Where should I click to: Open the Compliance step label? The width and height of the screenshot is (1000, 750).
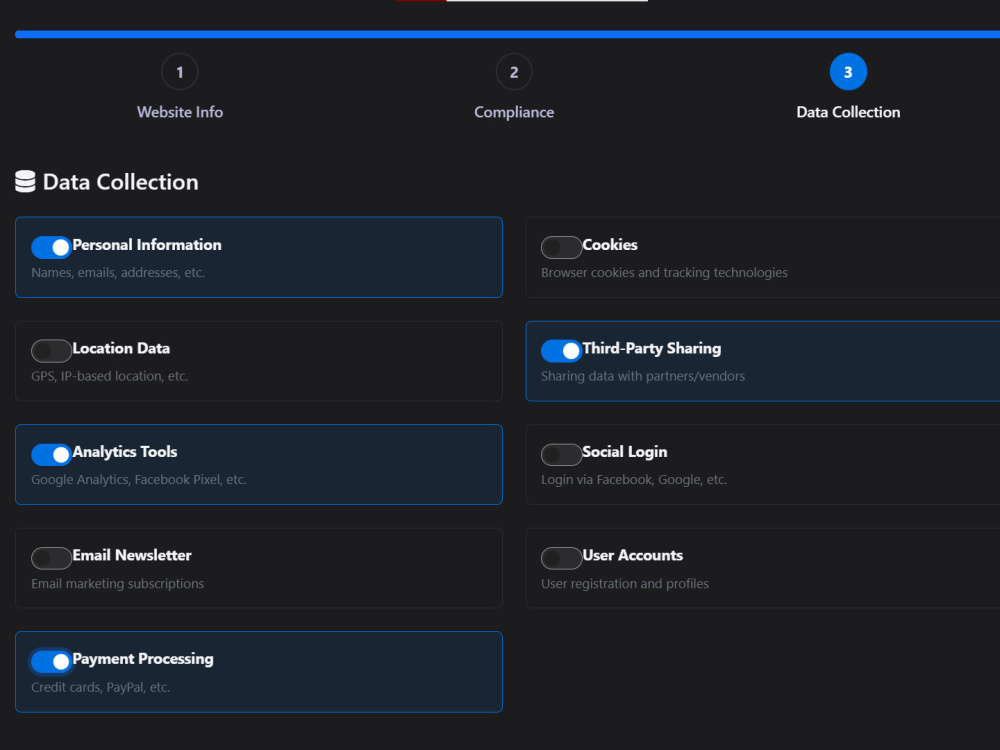[514, 112]
